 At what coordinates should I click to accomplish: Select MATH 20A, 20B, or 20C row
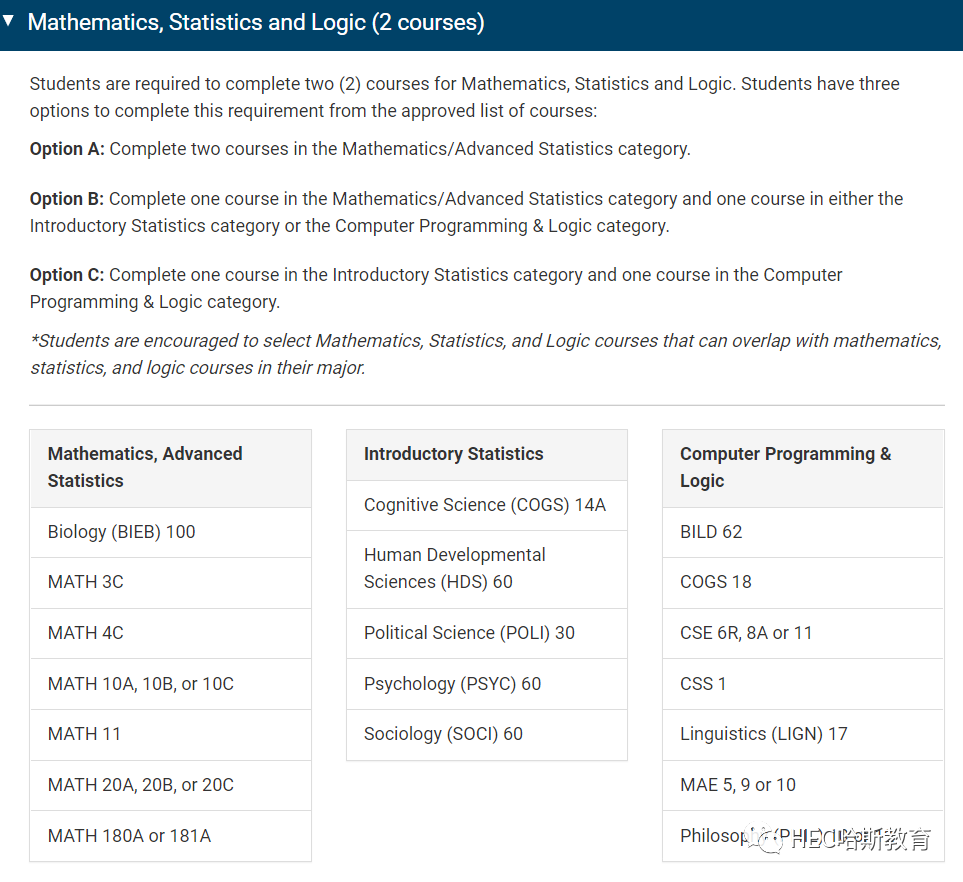(171, 786)
